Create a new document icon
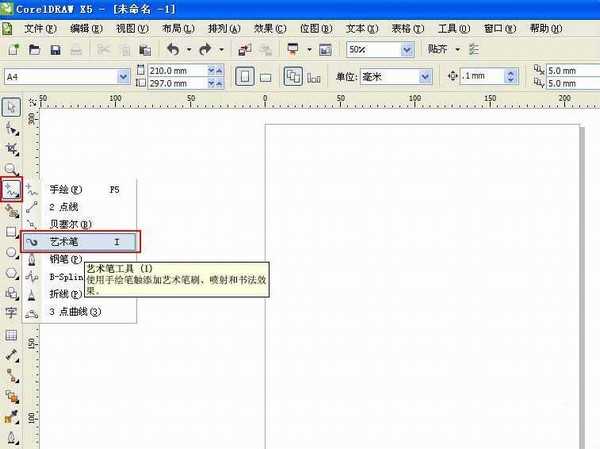Viewport: 600px width, 449px height. click(x=13, y=50)
